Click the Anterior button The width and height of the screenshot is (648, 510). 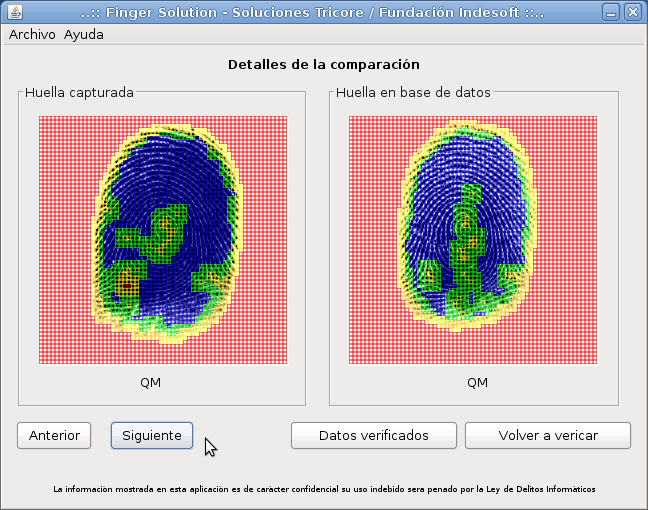tap(54, 435)
